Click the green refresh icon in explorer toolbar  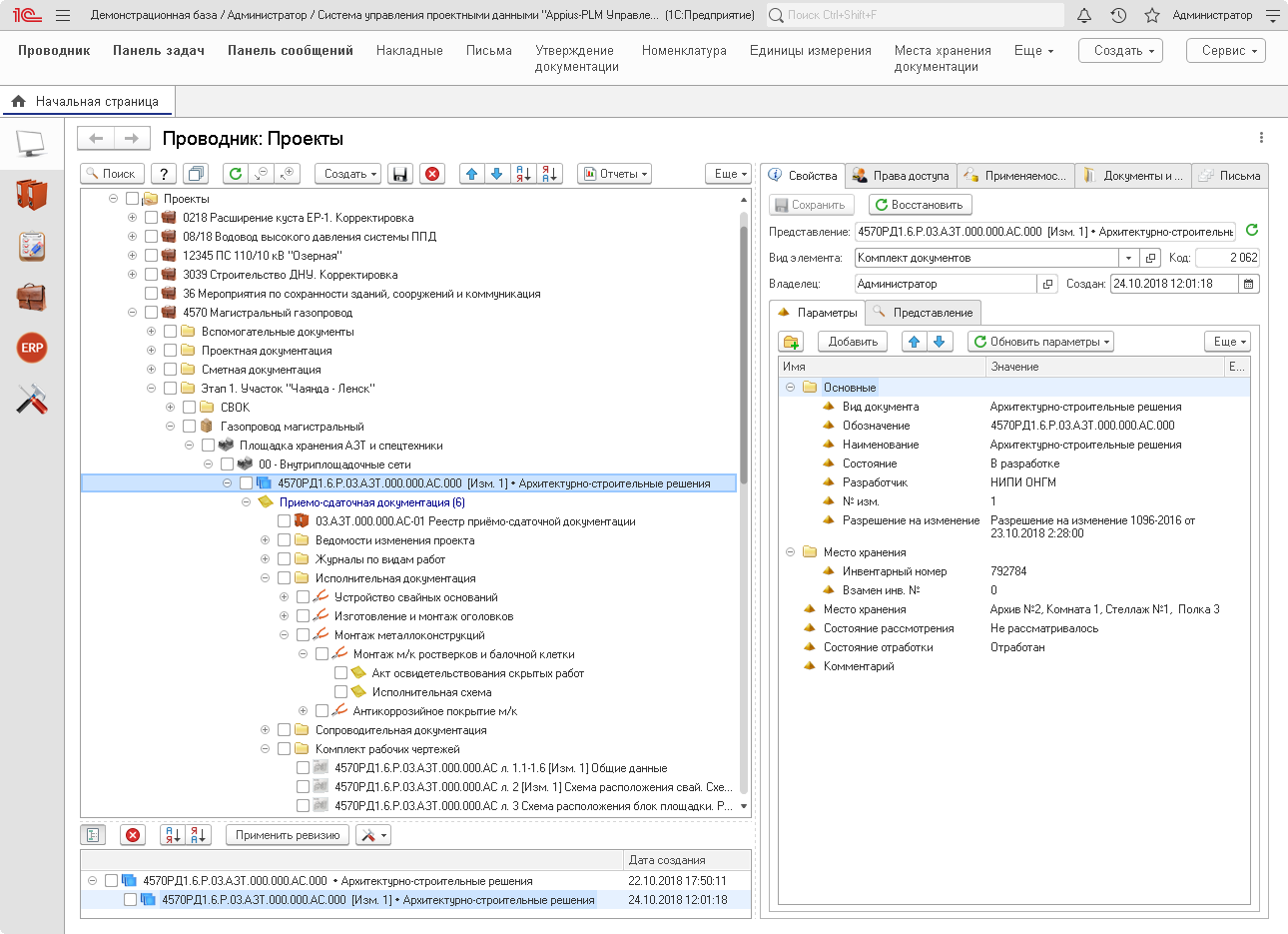click(x=236, y=174)
